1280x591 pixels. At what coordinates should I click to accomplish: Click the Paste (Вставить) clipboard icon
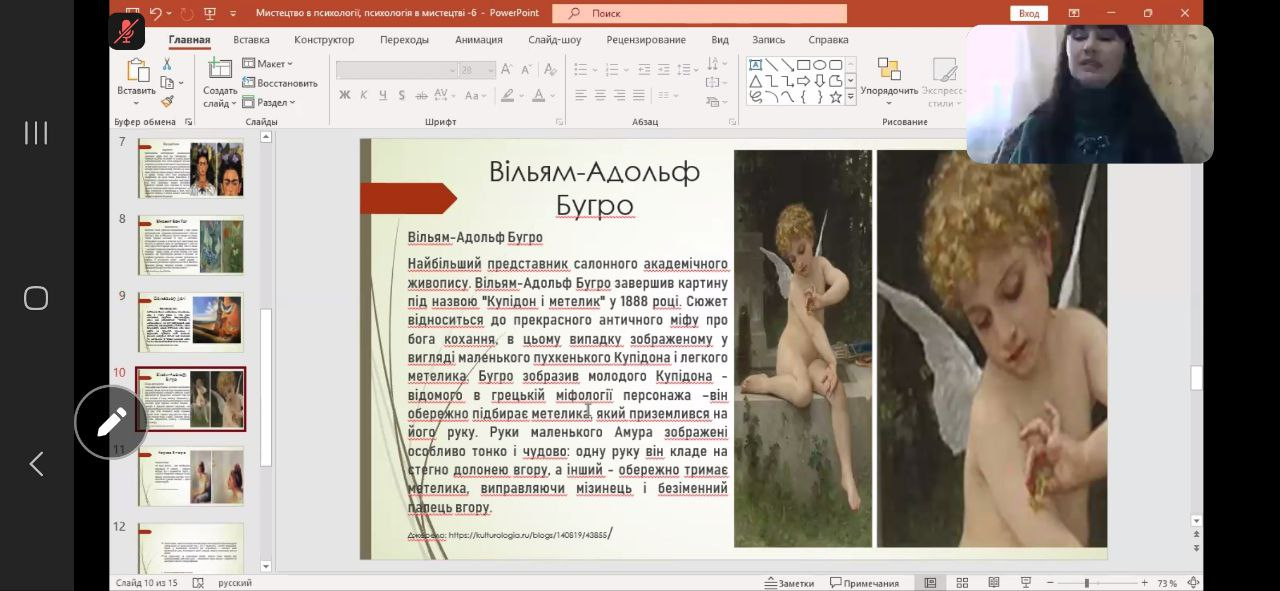(137, 72)
